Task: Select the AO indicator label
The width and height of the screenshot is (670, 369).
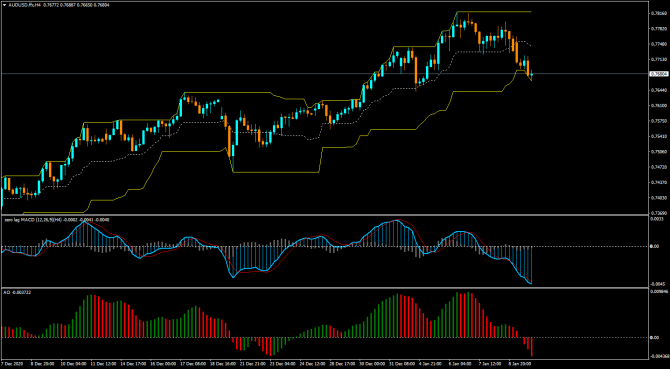Action: (6, 292)
